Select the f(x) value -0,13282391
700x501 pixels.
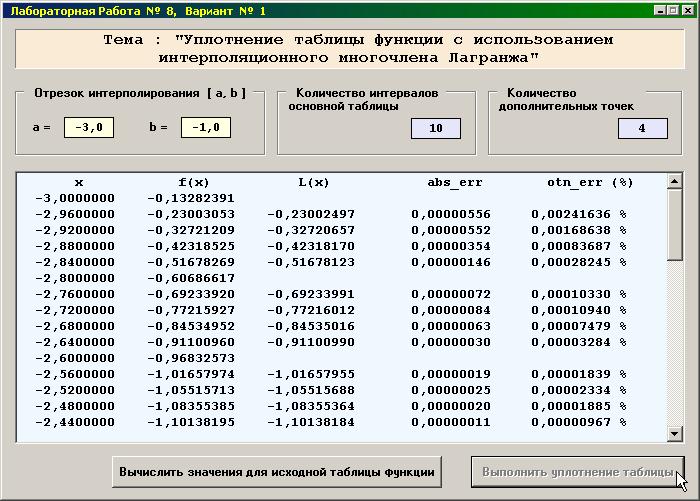click(x=191, y=198)
